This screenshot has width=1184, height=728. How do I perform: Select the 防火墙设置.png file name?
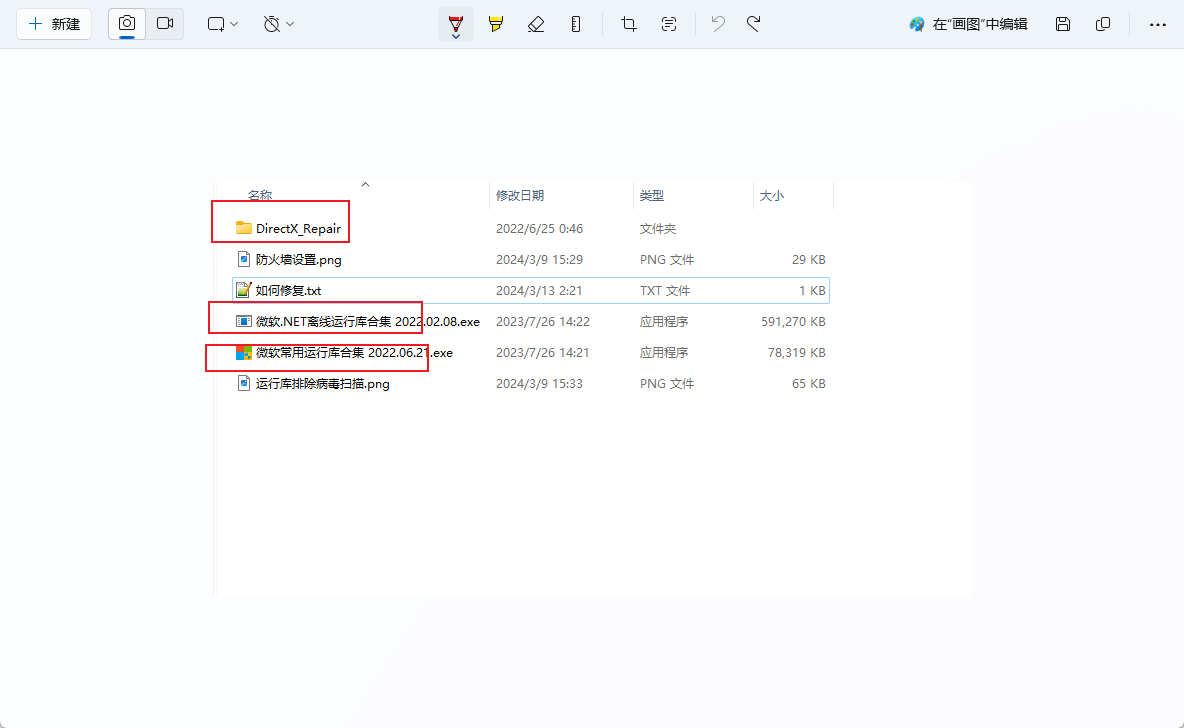[298, 260]
